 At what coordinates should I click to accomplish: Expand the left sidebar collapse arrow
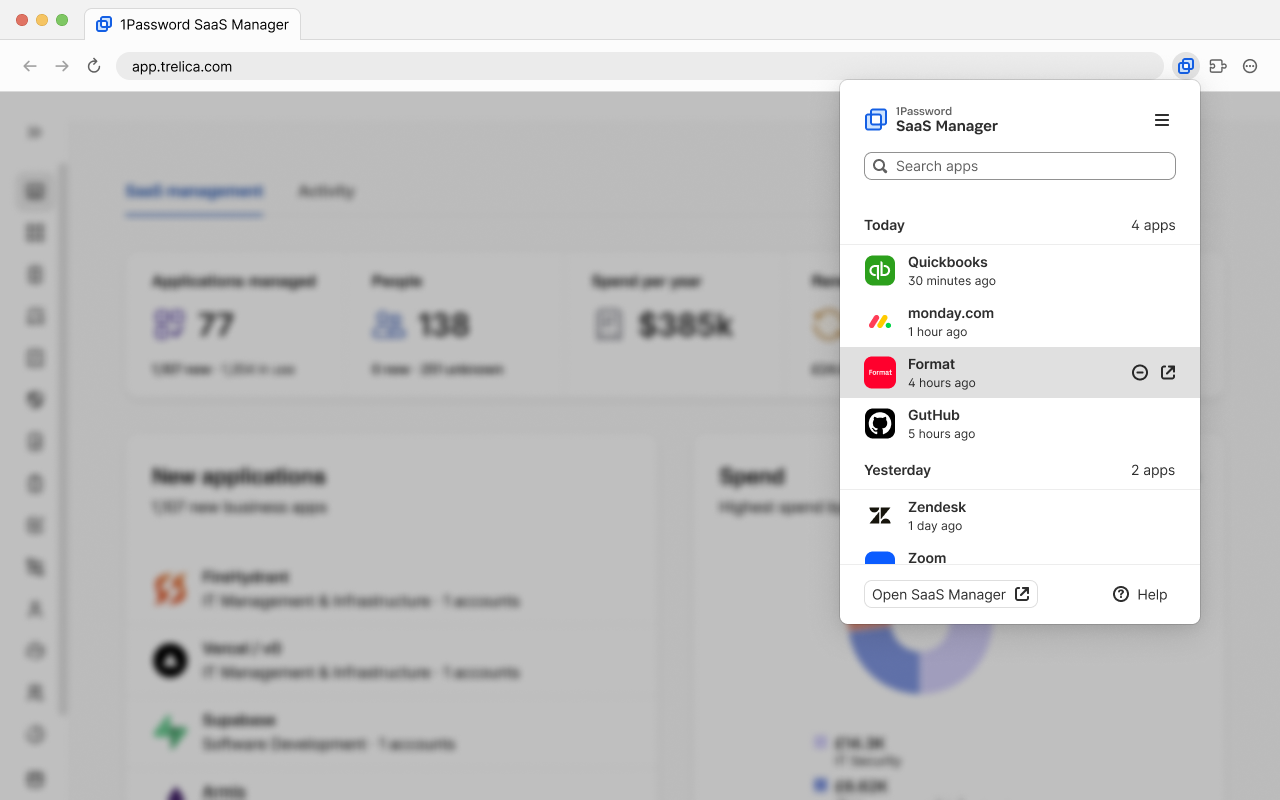click(x=35, y=132)
